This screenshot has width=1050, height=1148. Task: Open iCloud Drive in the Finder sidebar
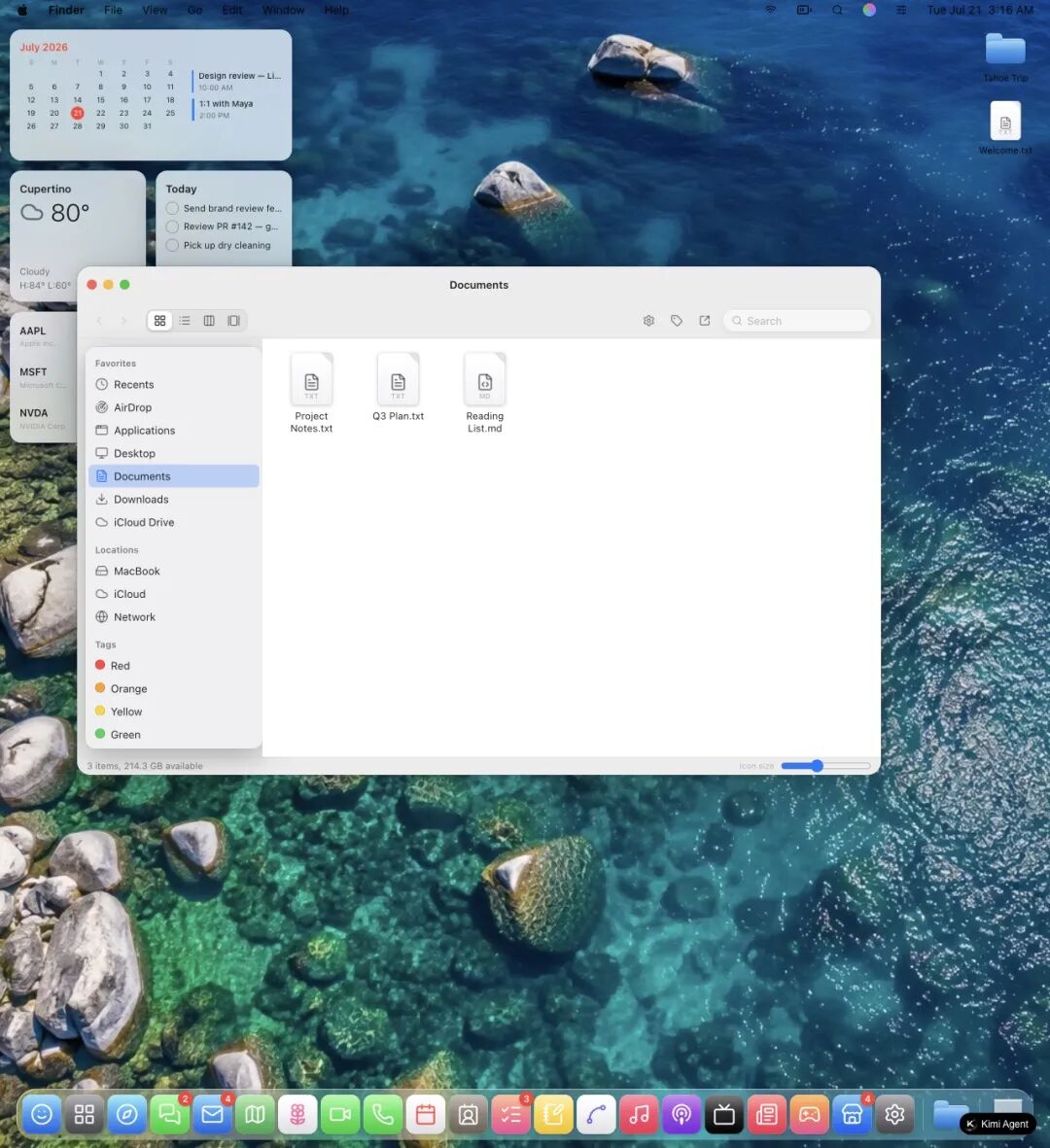tap(173, 522)
